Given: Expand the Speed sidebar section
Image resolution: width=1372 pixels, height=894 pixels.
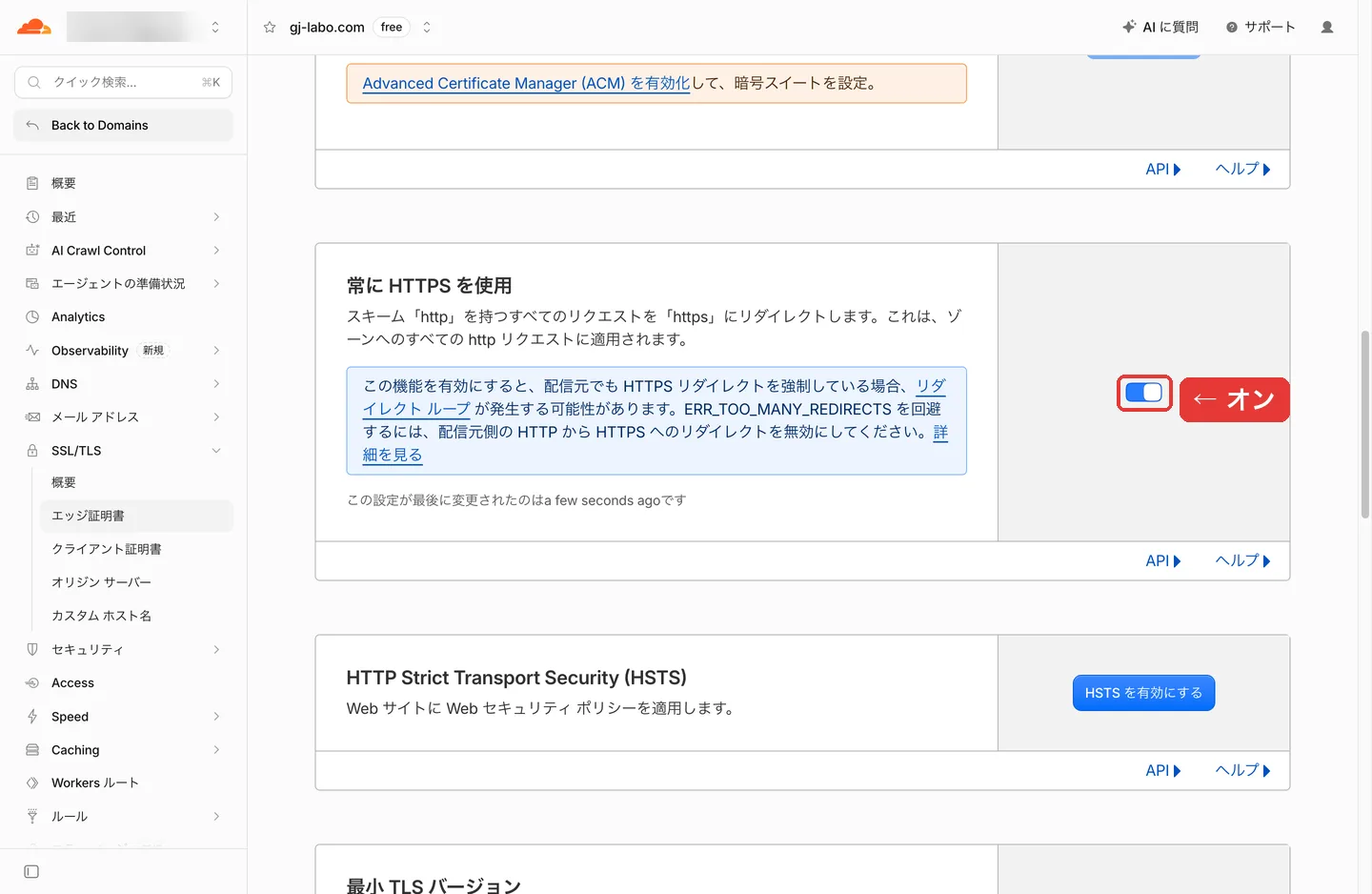Looking at the screenshot, I should pyautogui.click(x=216, y=717).
